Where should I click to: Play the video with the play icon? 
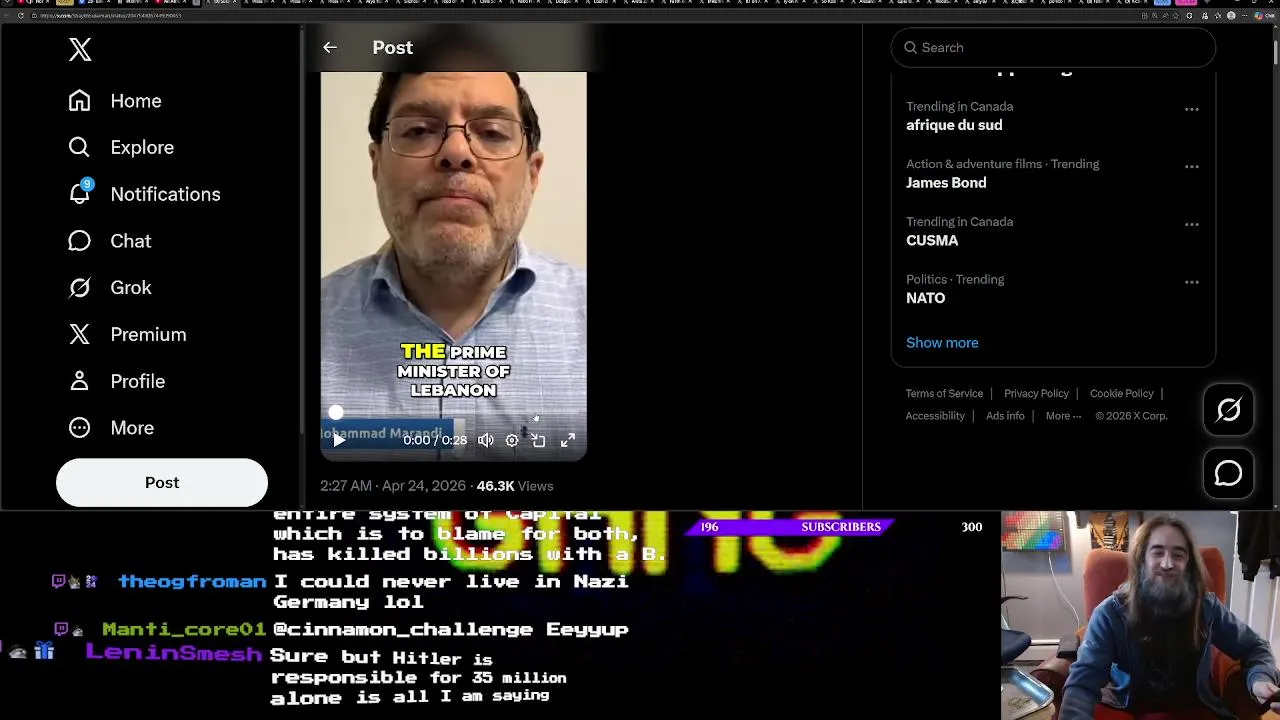tap(339, 440)
